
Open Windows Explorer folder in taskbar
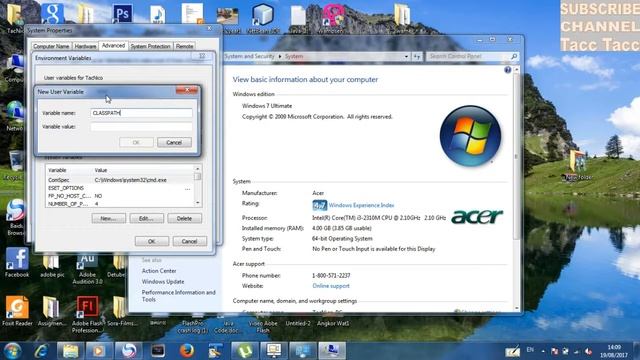(70, 351)
